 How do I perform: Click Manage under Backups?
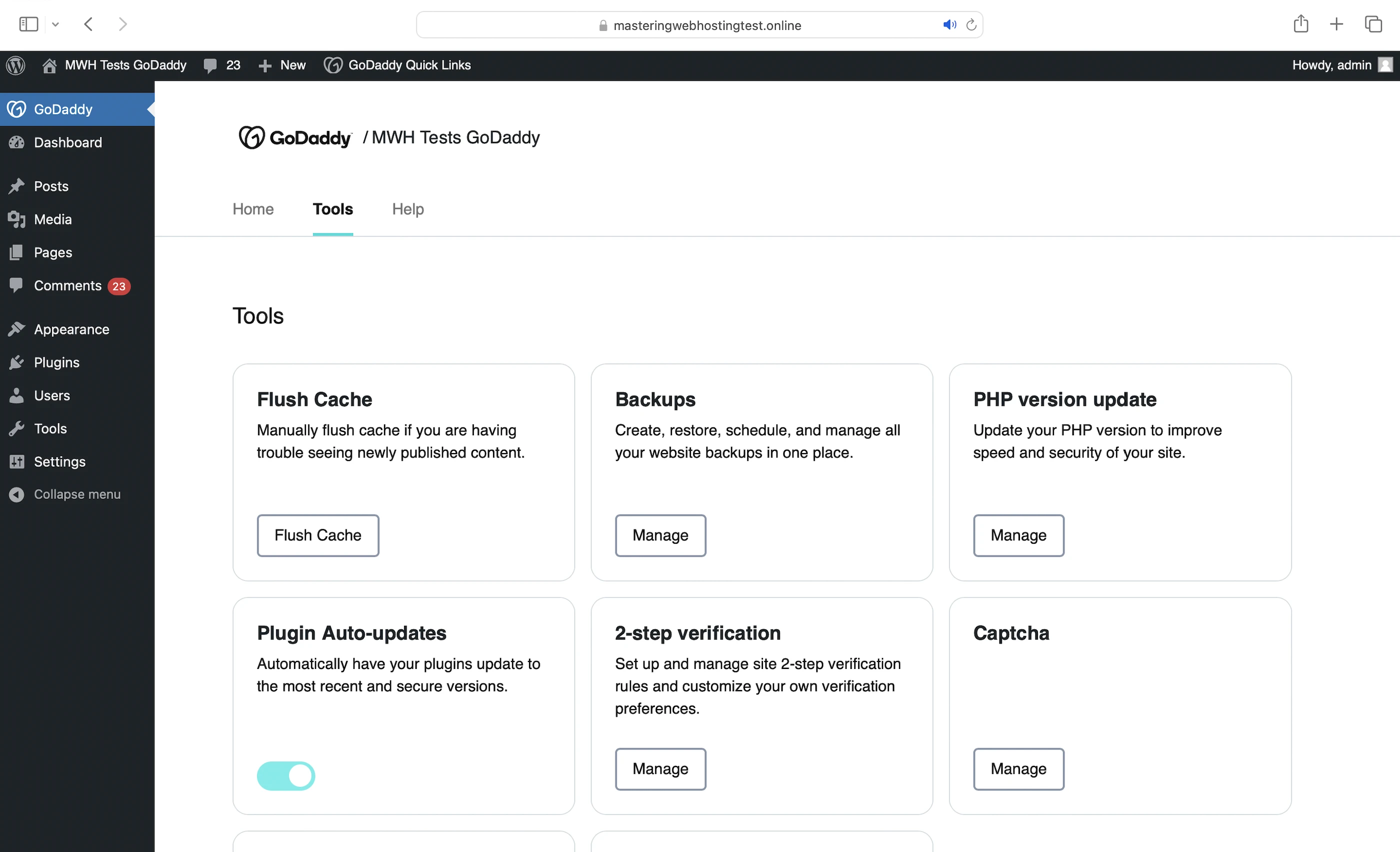coord(660,535)
